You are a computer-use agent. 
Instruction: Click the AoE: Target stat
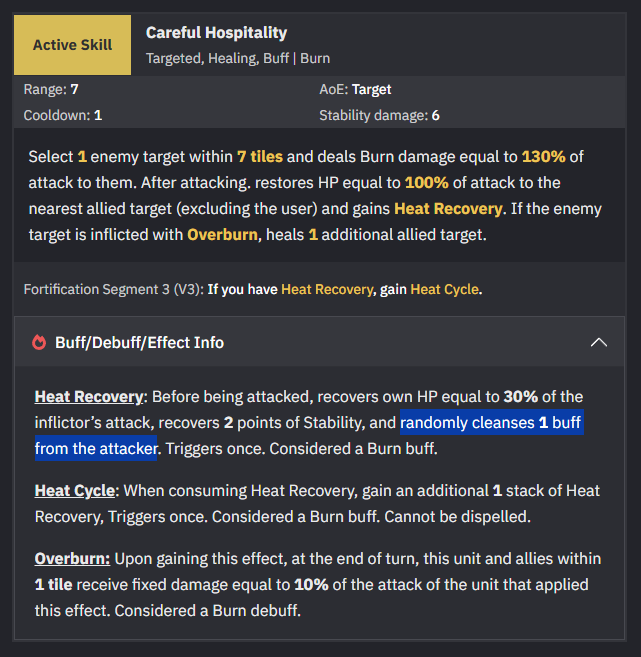point(355,89)
